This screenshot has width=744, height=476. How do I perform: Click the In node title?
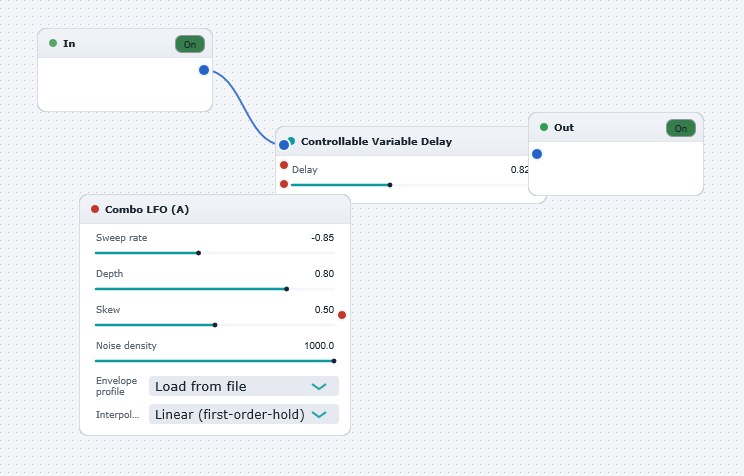coord(69,44)
